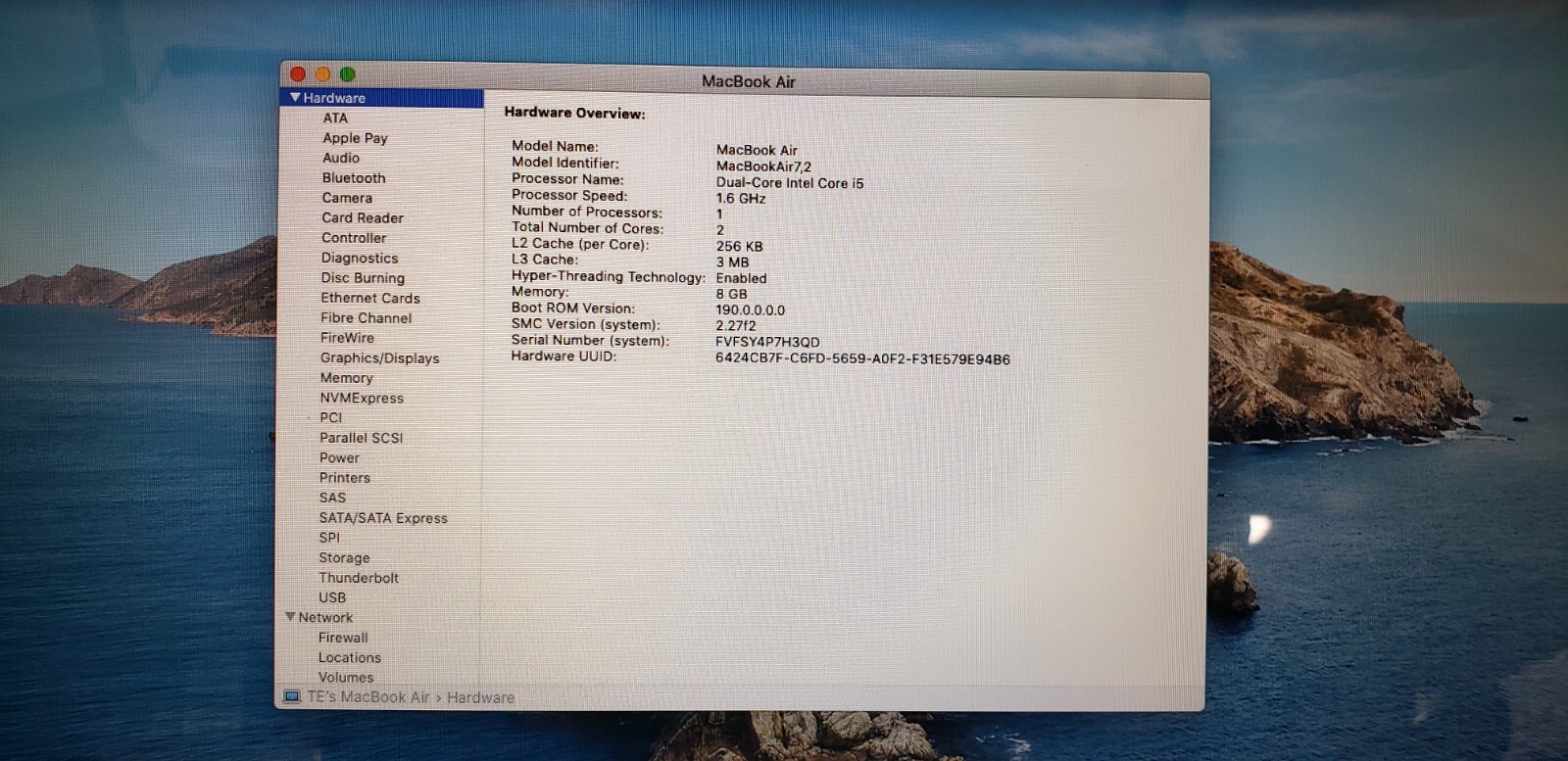
Task: Select Controller in sidebar
Action: (354, 238)
